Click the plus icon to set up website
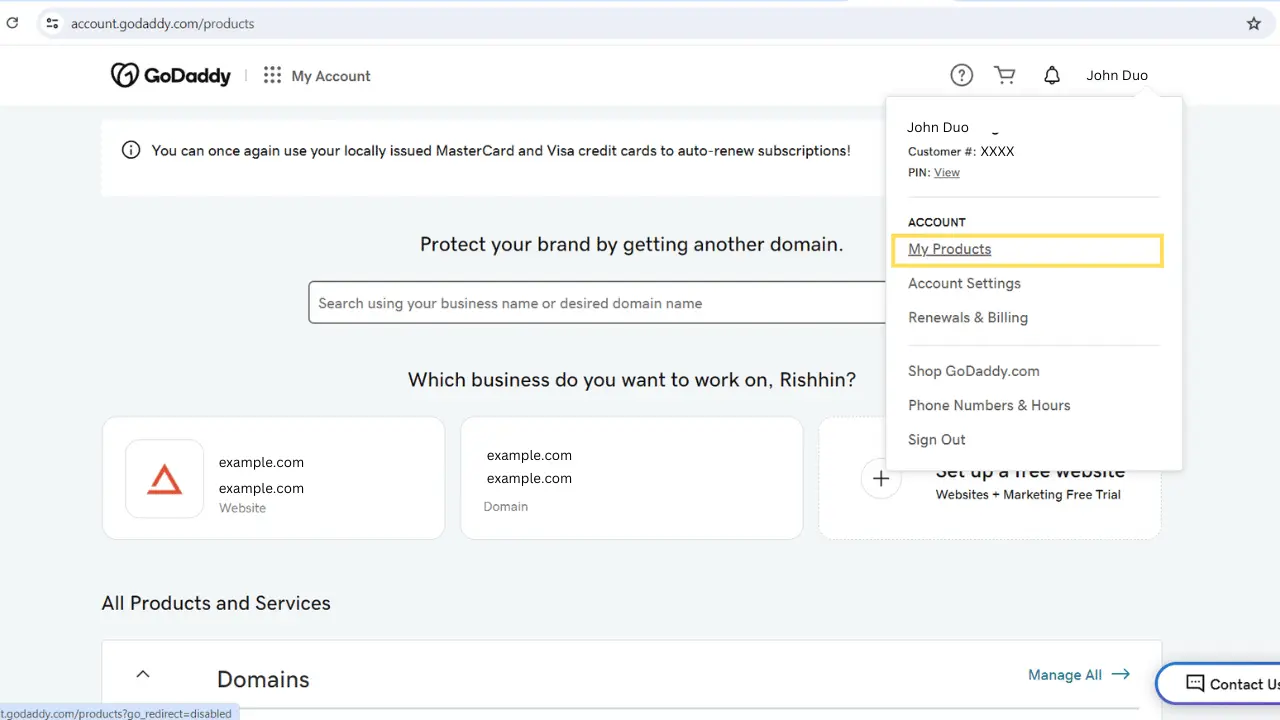1280x720 pixels. [881, 479]
